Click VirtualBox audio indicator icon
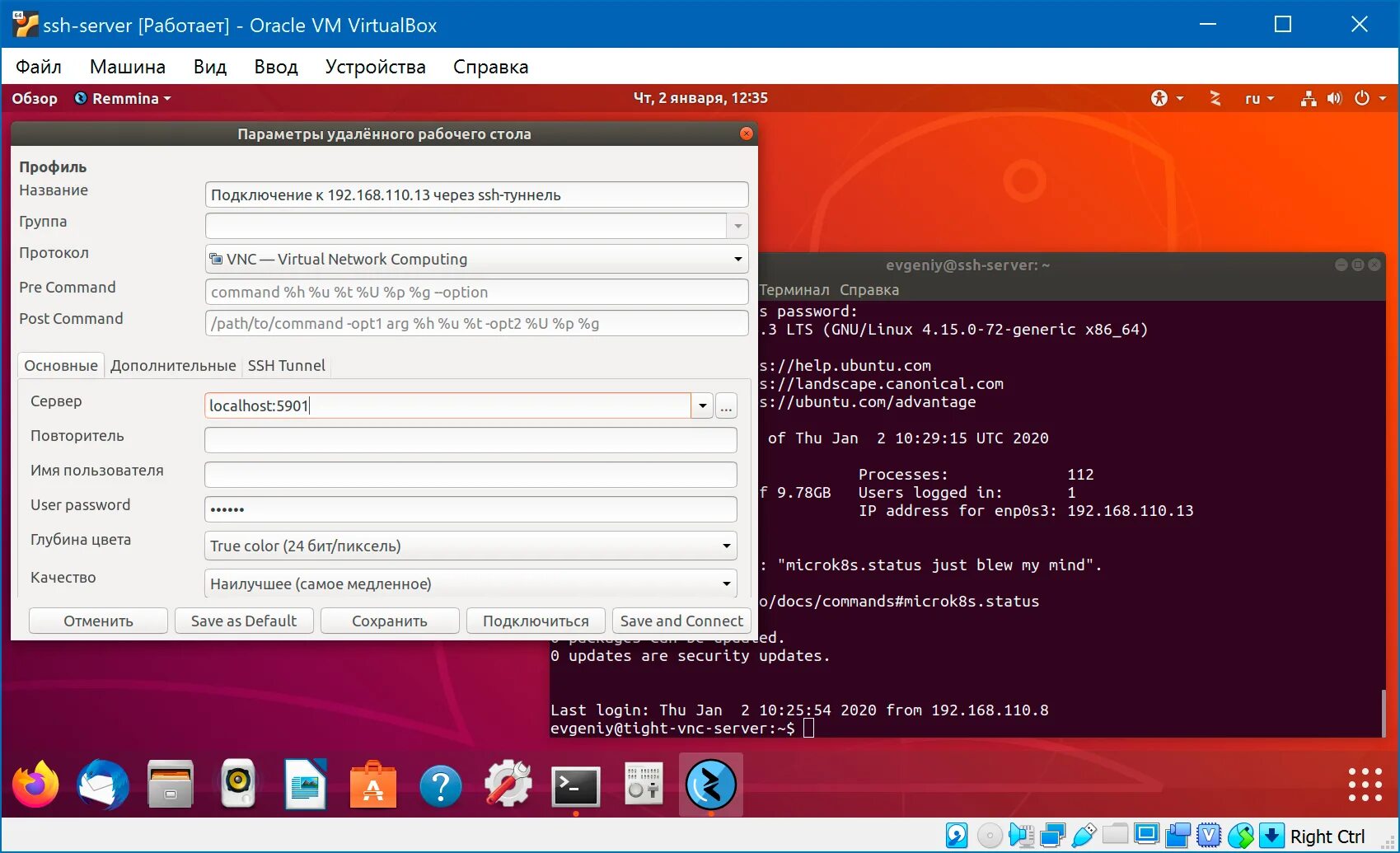Image resolution: width=1400 pixels, height=853 pixels. pos(1021,836)
